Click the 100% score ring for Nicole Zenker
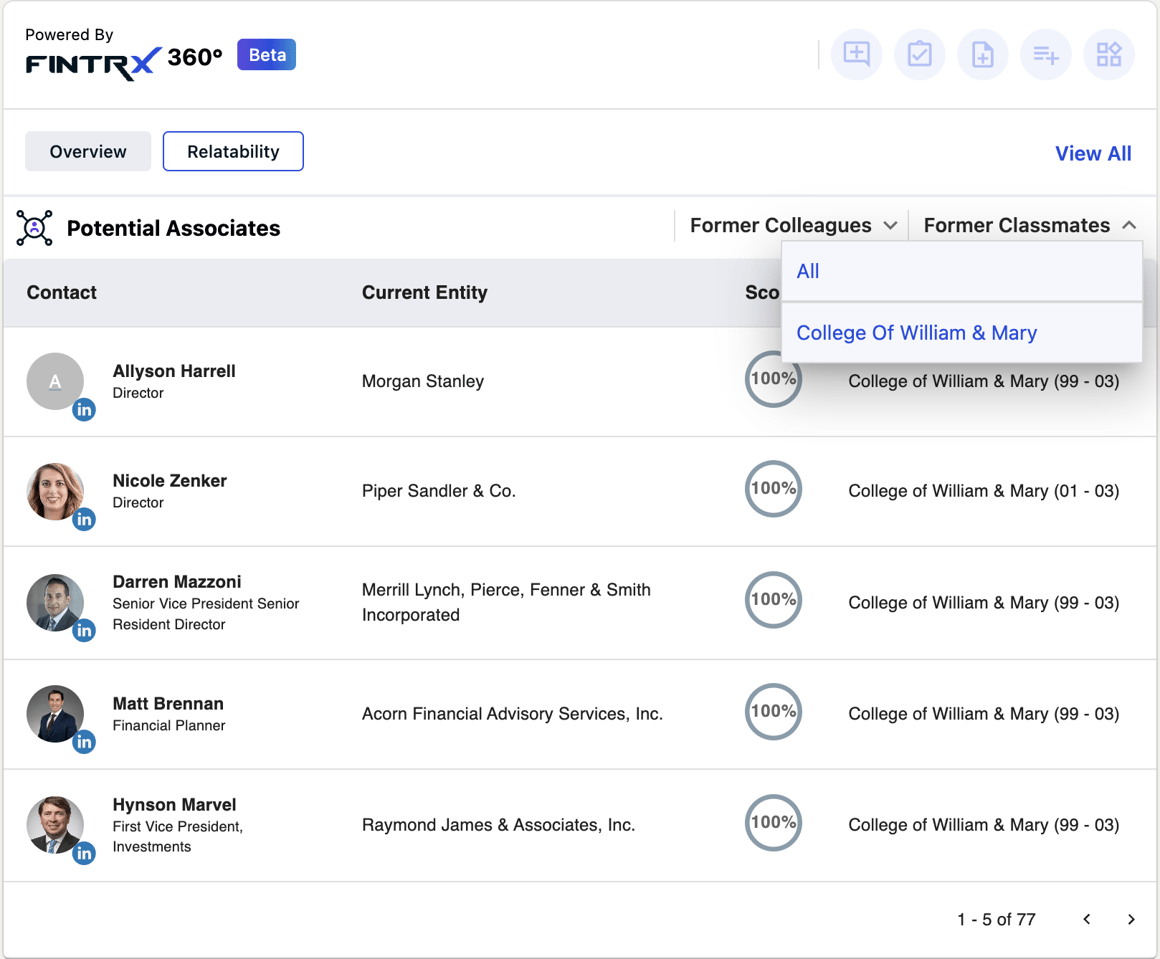This screenshot has width=1160, height=959. pyautogui.click(x=773, y=489)
